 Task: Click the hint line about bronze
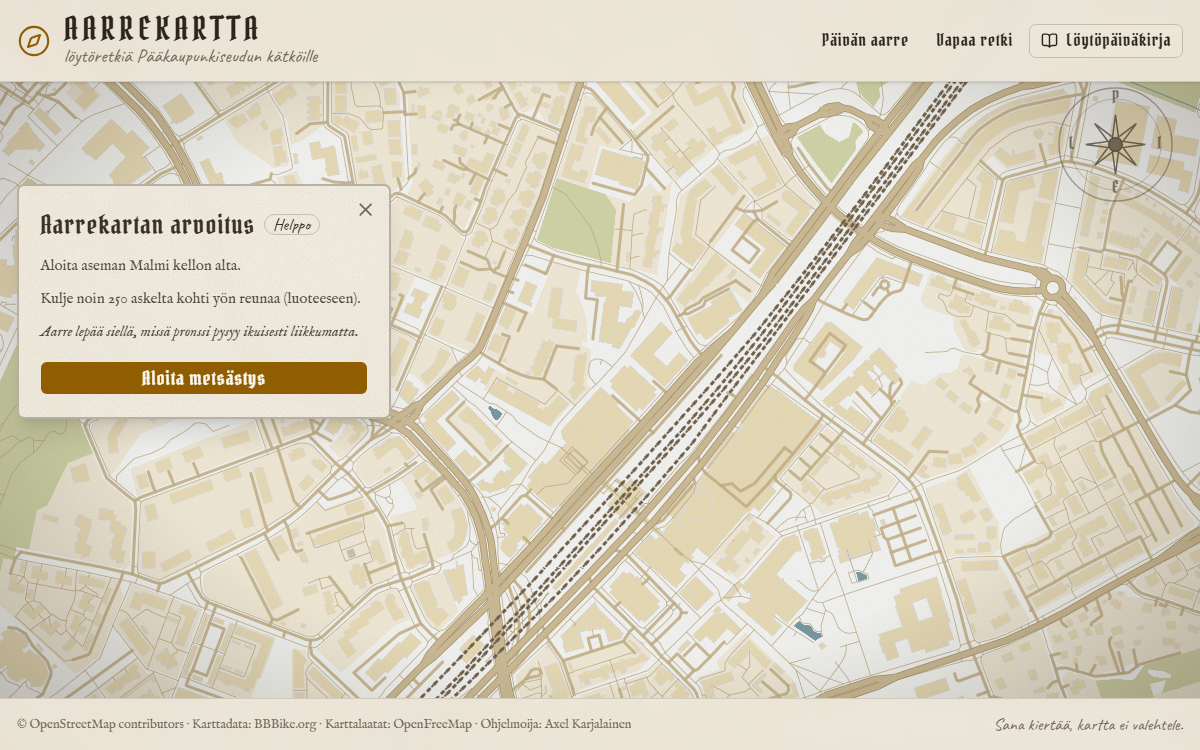click(200, 331)
